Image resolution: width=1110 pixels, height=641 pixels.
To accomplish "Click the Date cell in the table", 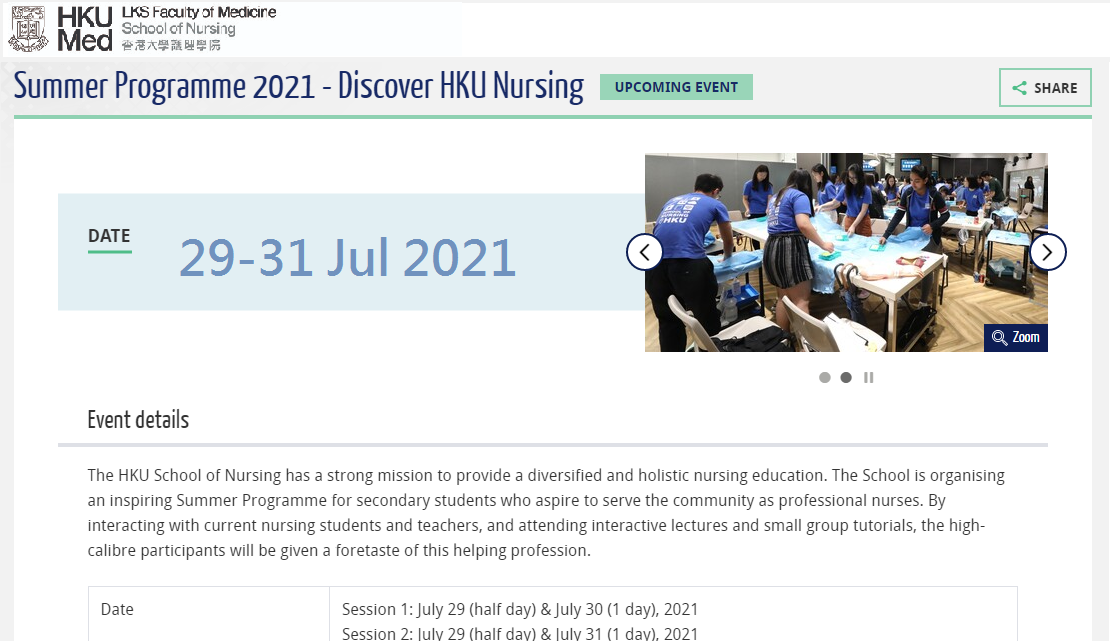I will [x=117, y=609].
